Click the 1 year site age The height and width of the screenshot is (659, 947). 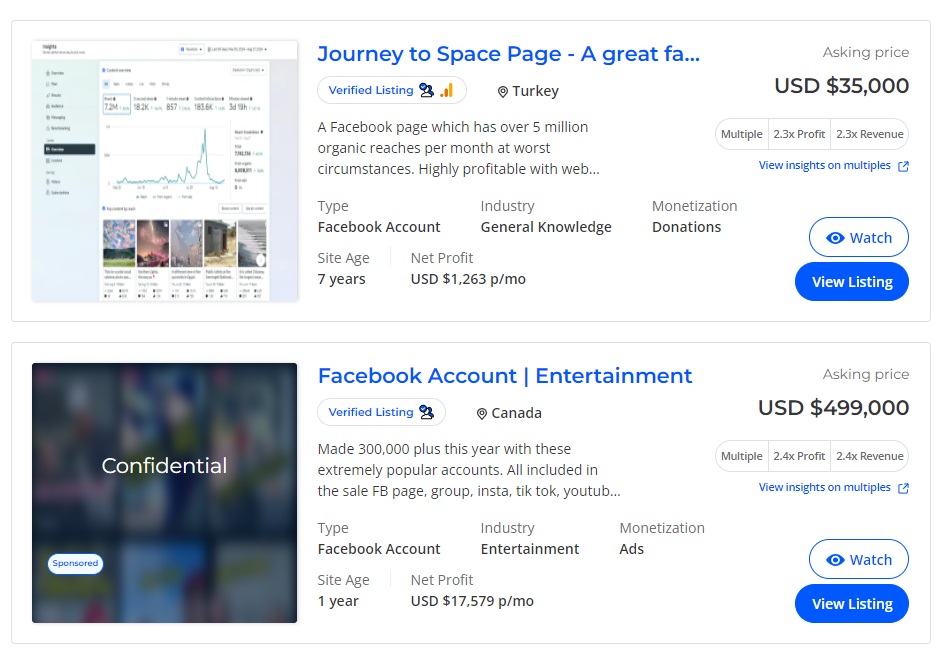[338, 601]
